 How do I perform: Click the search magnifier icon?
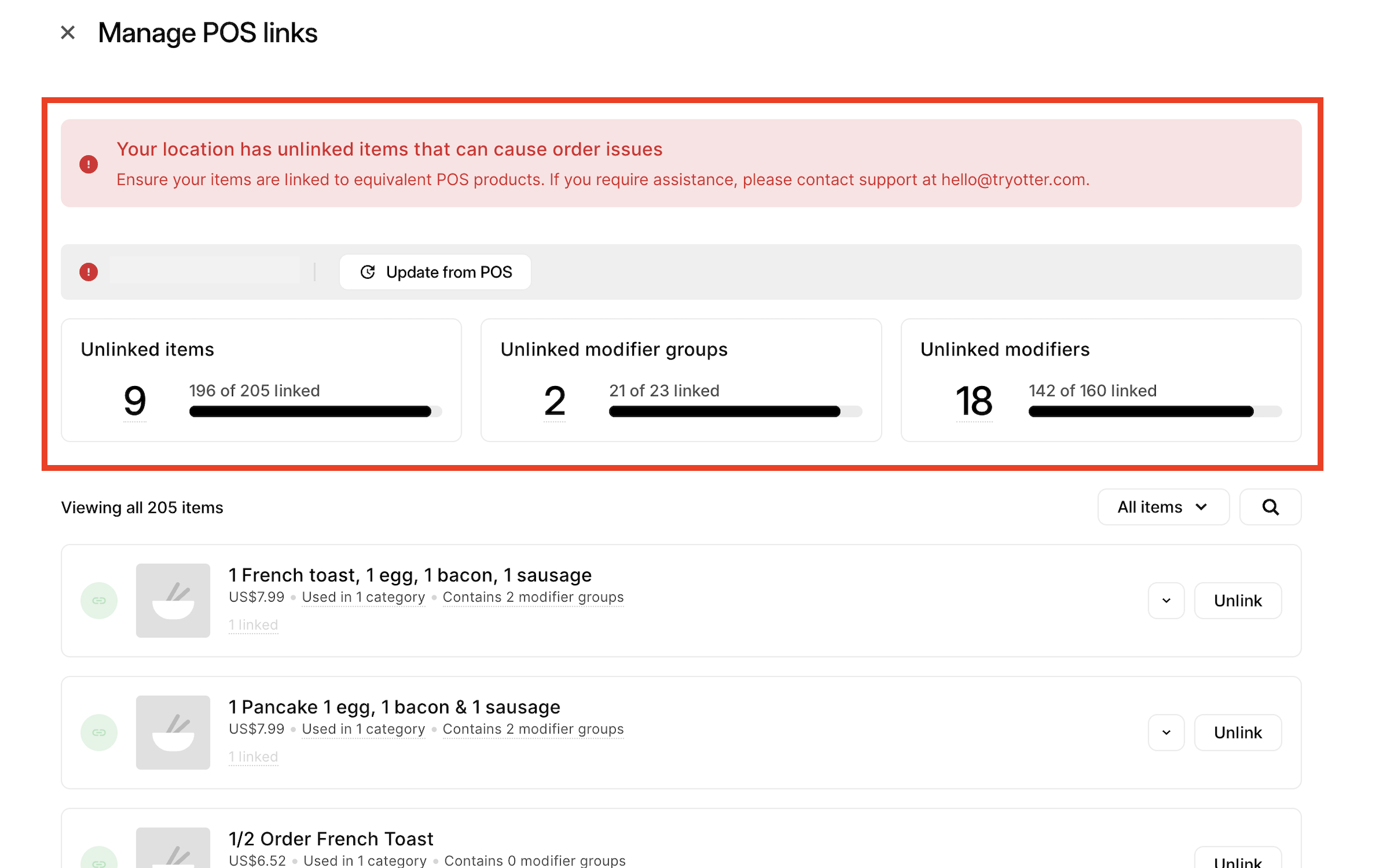pos(1270,507)
